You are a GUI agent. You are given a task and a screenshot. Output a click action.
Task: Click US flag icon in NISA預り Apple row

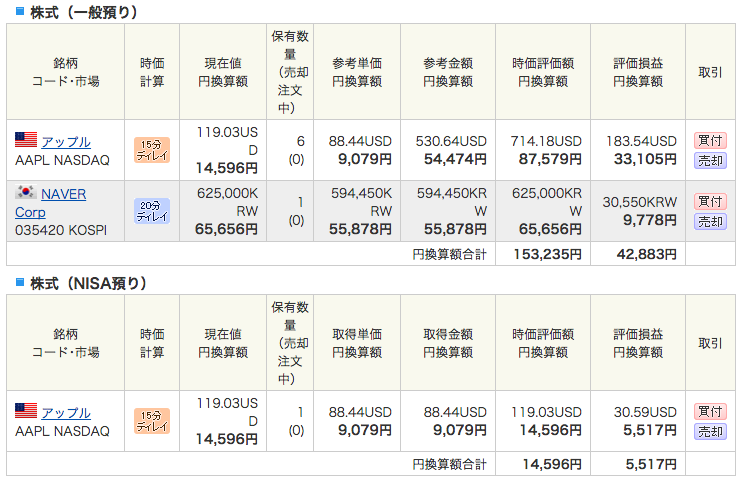pos(26,410)
